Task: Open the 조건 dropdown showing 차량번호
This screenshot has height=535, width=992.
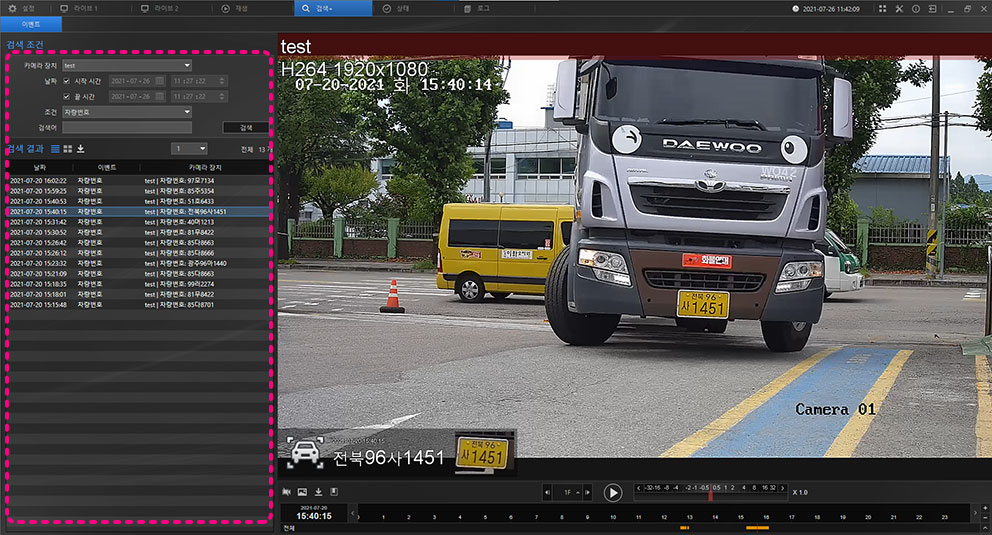Action: tap(127, 112)
